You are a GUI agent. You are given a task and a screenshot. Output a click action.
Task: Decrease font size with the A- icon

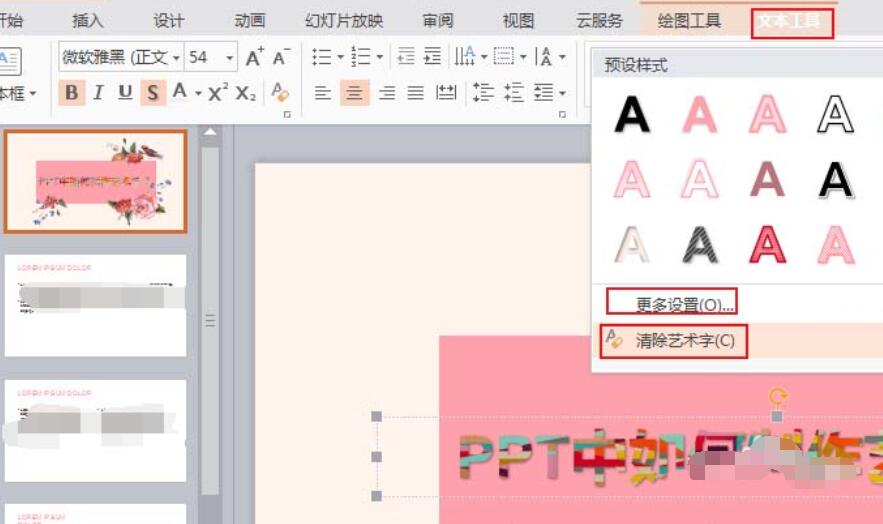(x=282, y=57)
